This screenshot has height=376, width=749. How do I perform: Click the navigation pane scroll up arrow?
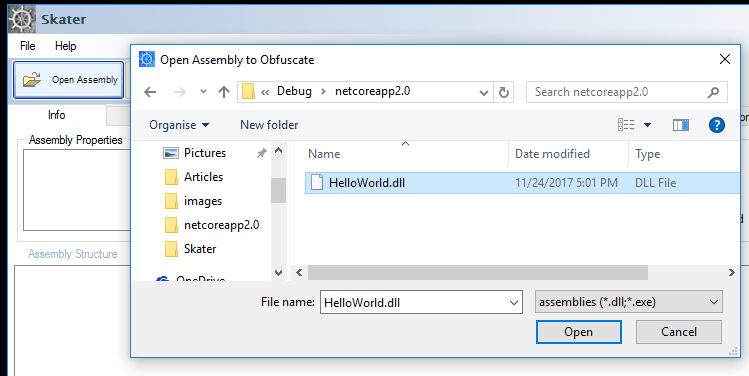(279, 150)
